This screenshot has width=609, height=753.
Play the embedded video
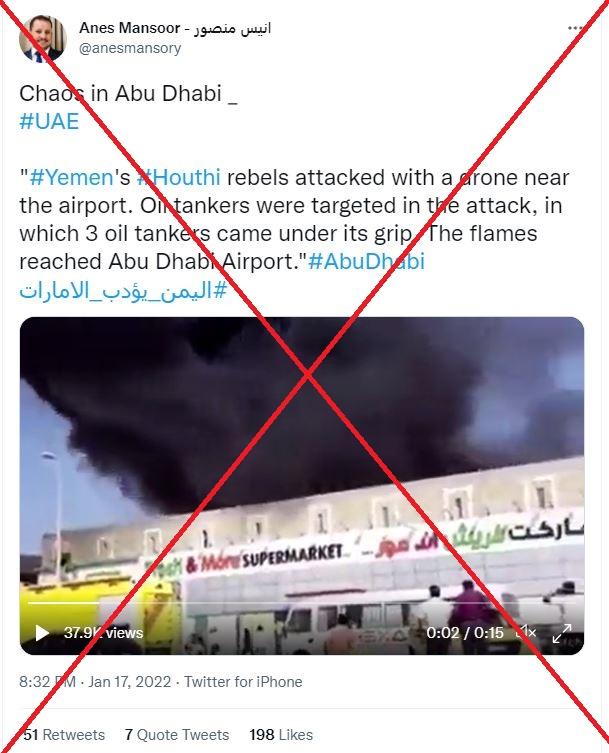[x=42, y=633]
